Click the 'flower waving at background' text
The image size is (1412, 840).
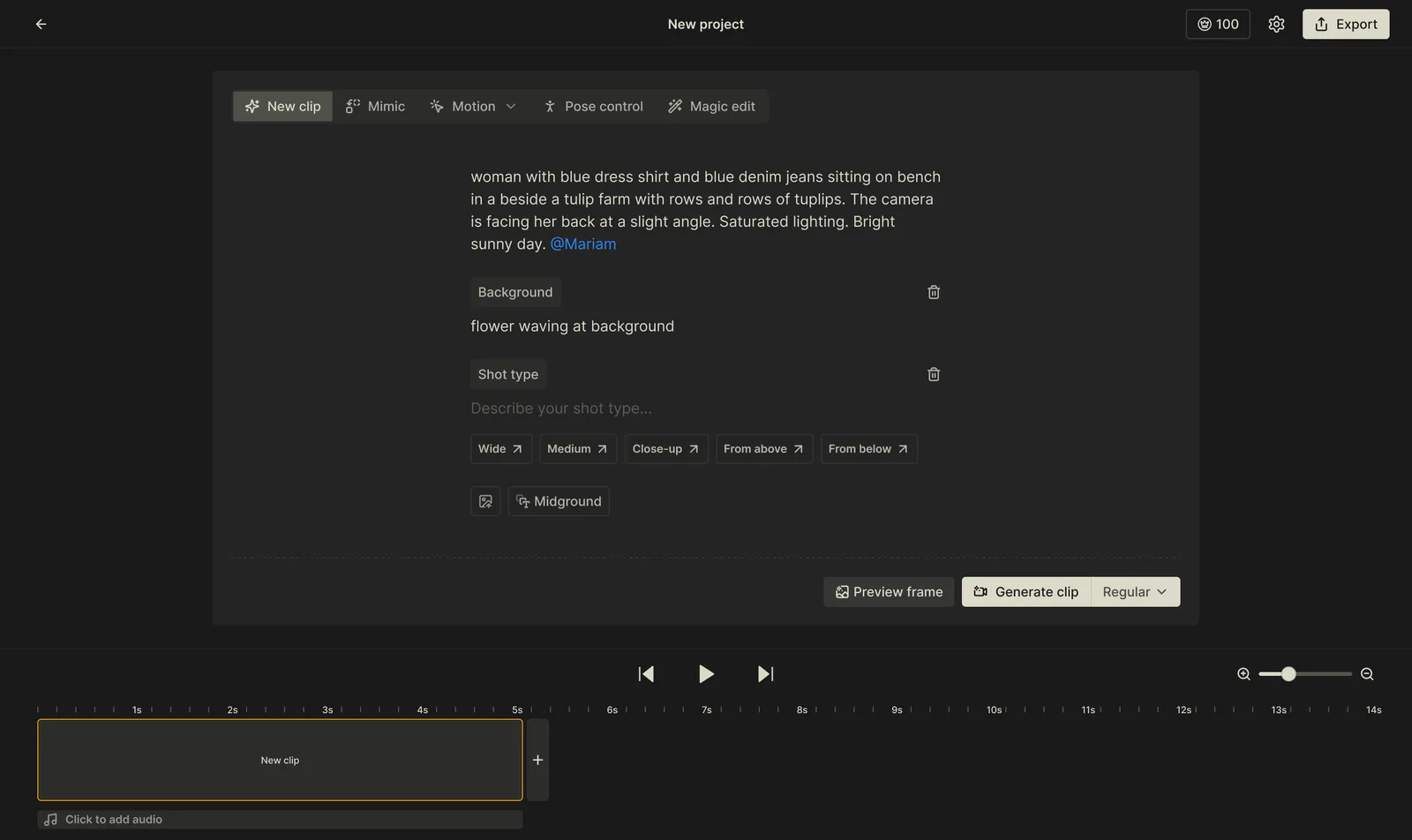[572, 326]
